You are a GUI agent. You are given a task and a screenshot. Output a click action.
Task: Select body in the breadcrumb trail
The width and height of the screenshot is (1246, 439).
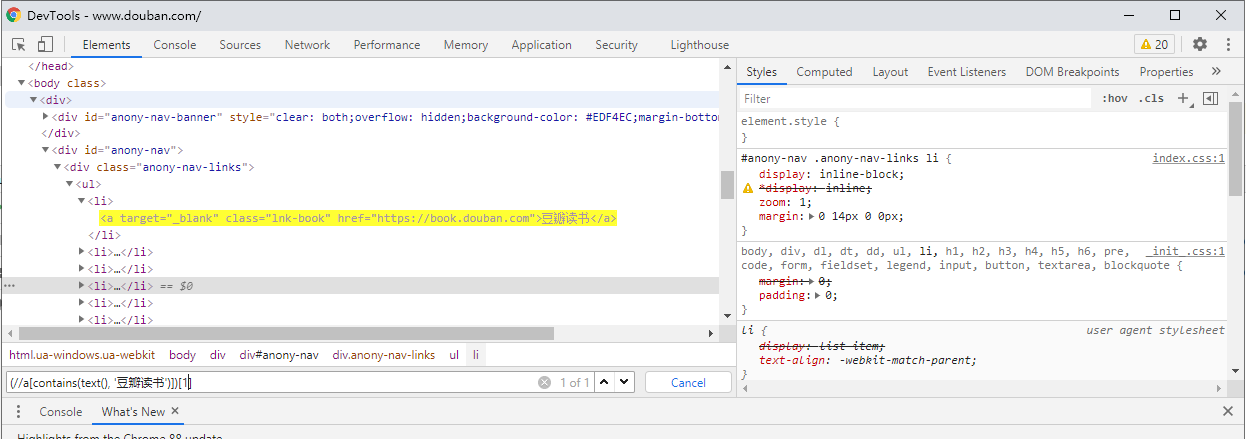click(182, 354)
